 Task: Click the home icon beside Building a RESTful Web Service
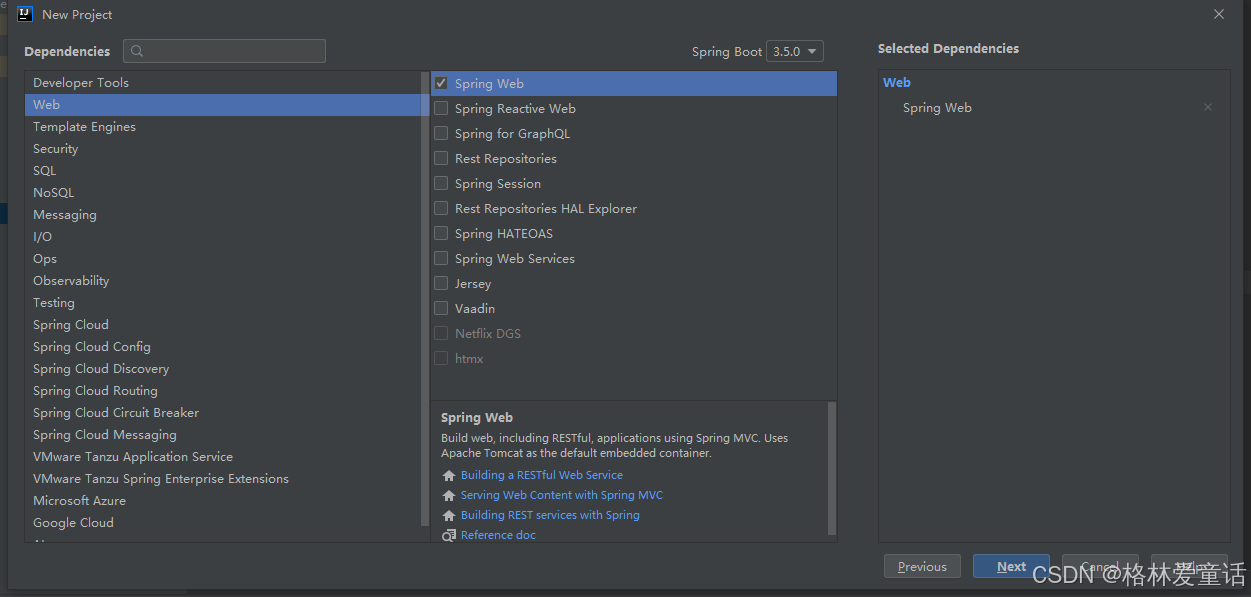(x=448, y=475)
